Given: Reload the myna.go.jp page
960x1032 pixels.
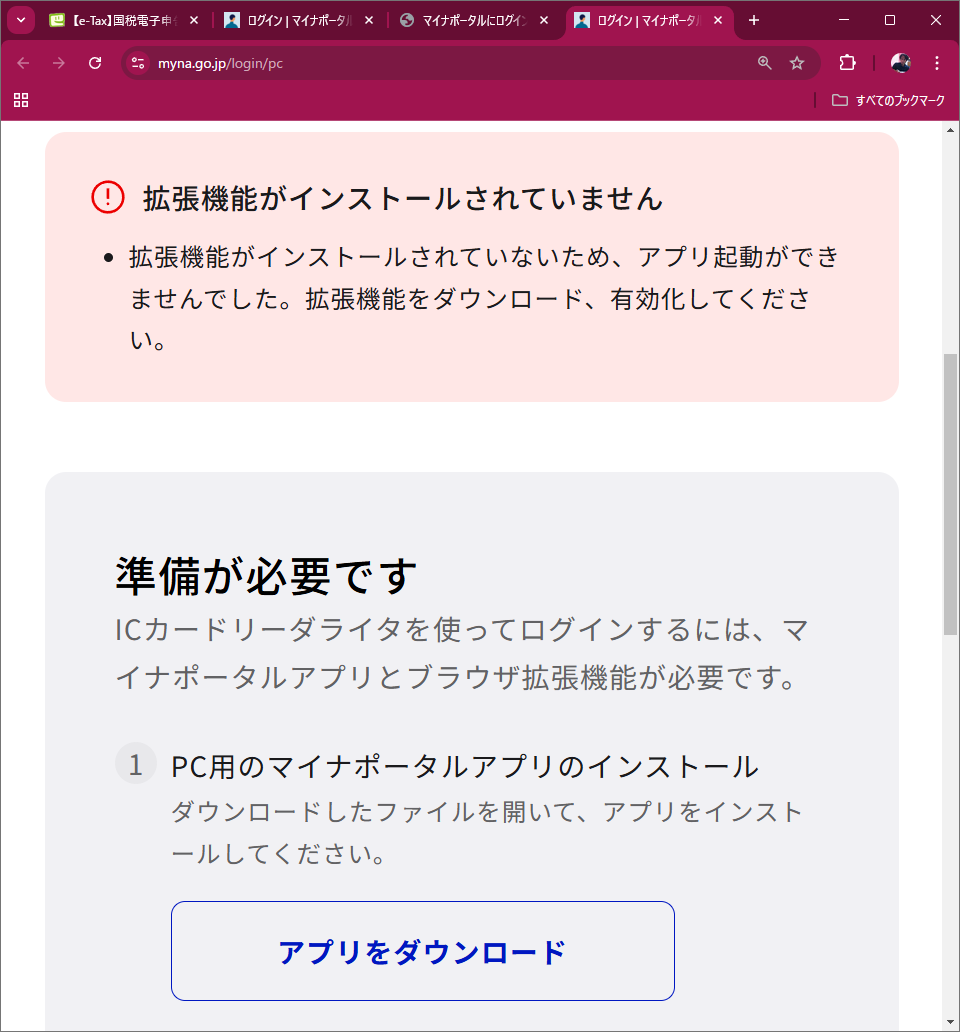Looking at the screenshot, I should coord(95,63).
